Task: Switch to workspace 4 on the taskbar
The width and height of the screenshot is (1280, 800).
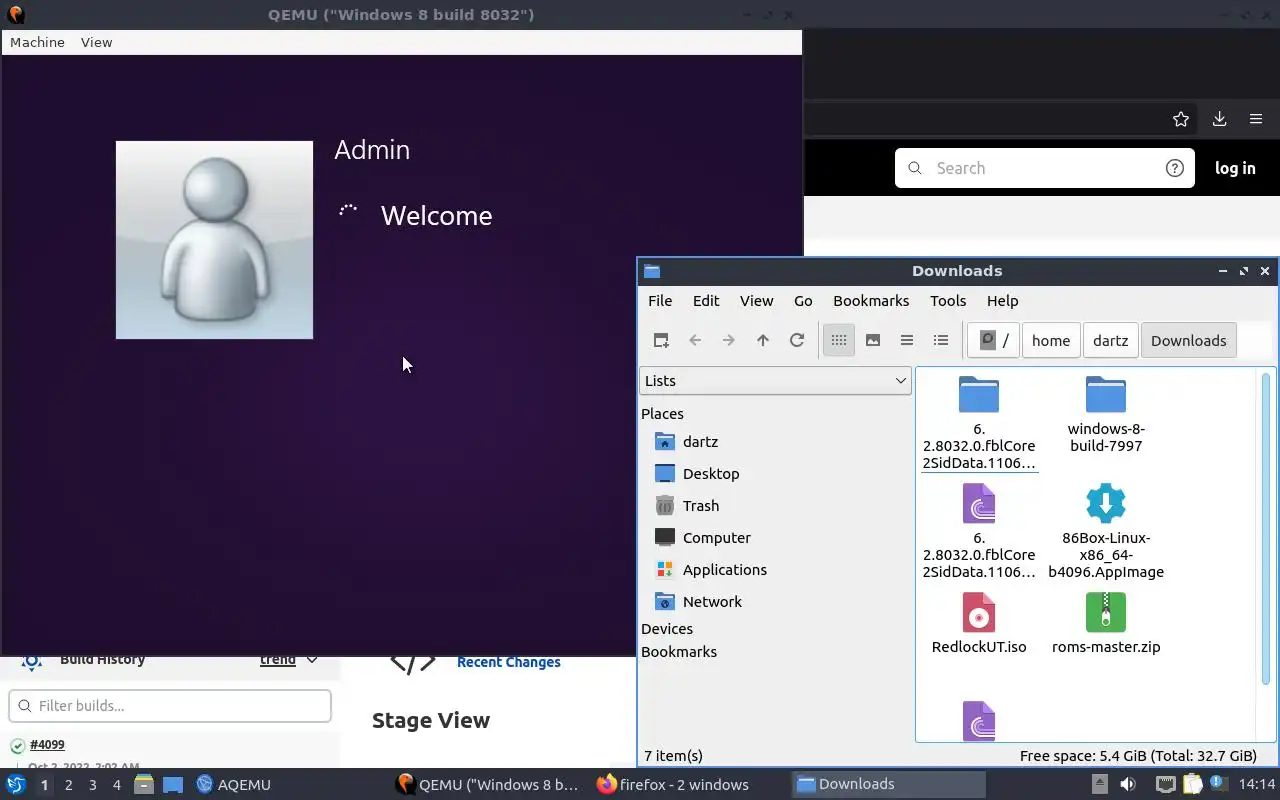Action: coord(116,785)
